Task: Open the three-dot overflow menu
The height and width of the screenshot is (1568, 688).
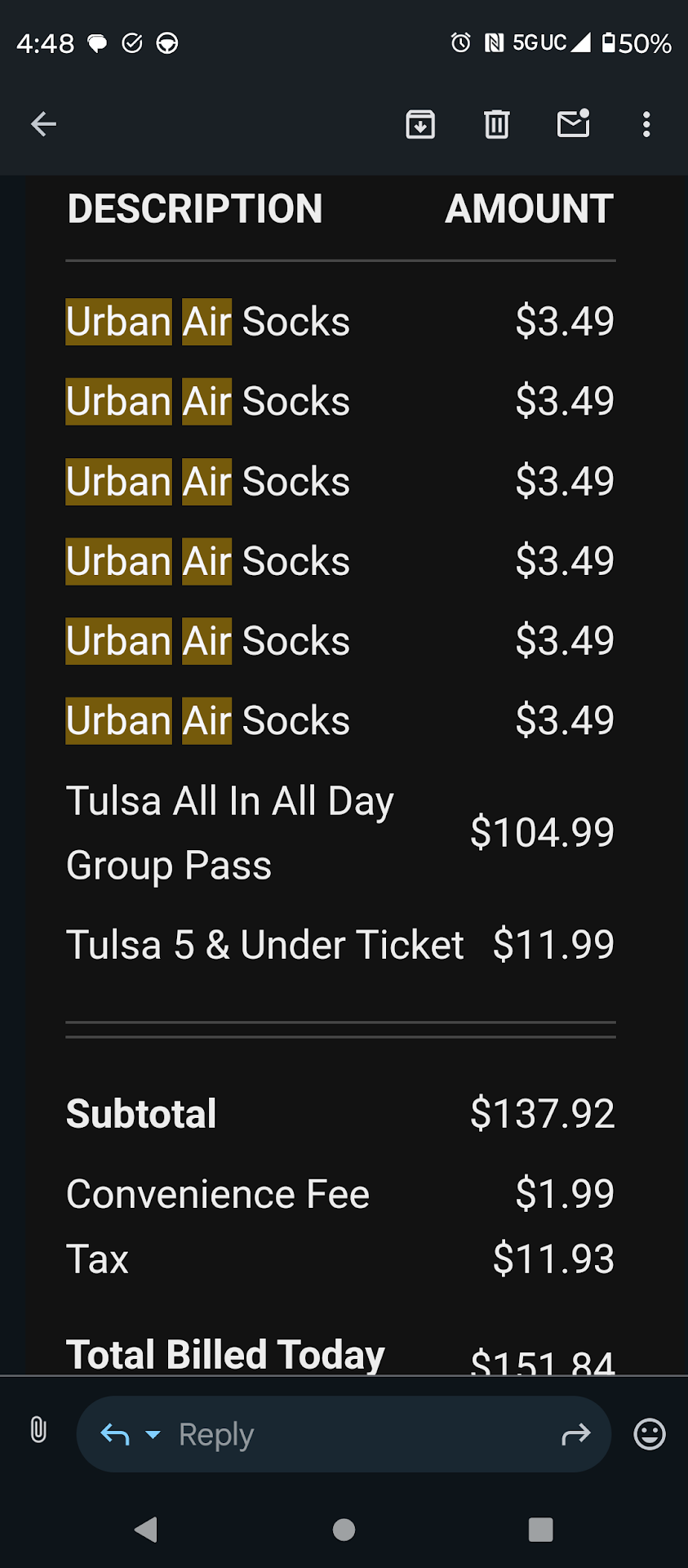Action: click(x=646, y=124)
